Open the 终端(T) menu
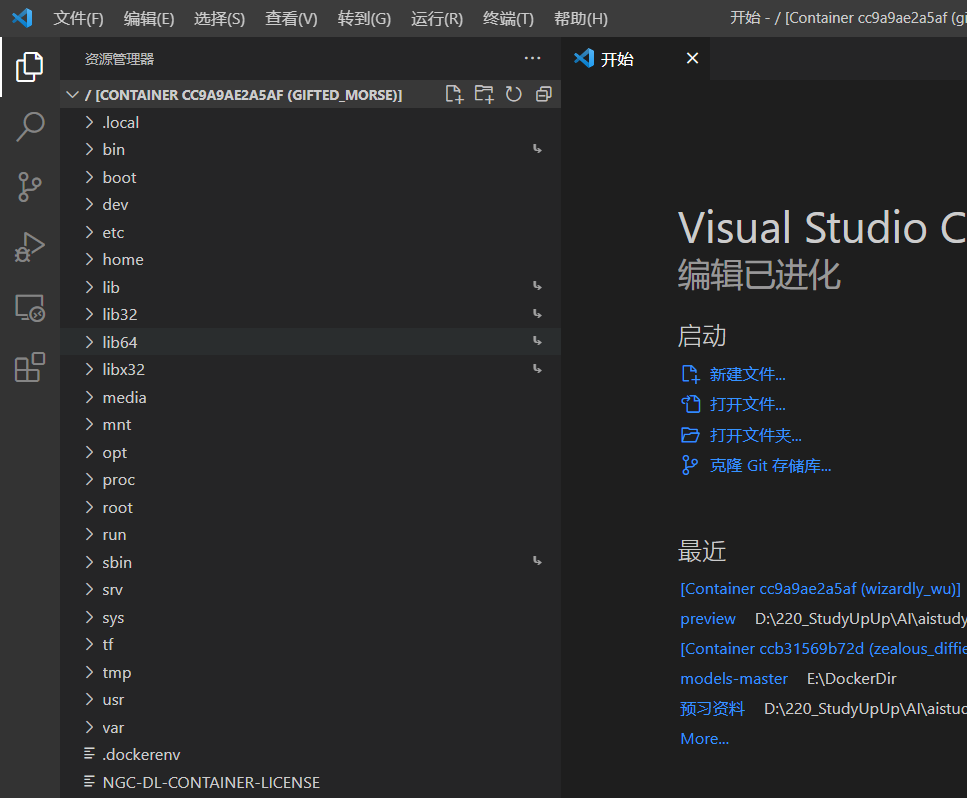 (x=508, y=19)
